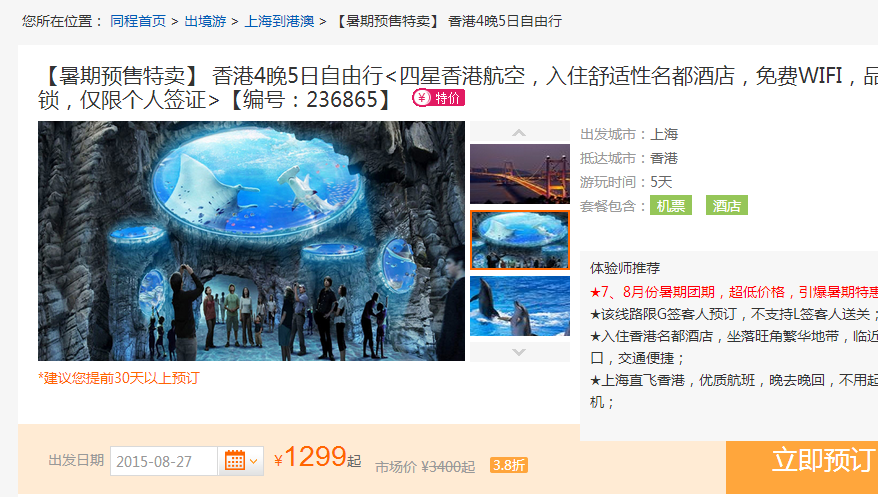Click the ¥1299起 price text
The height and width of the screenshot is (497, 878).
[317, 457]
